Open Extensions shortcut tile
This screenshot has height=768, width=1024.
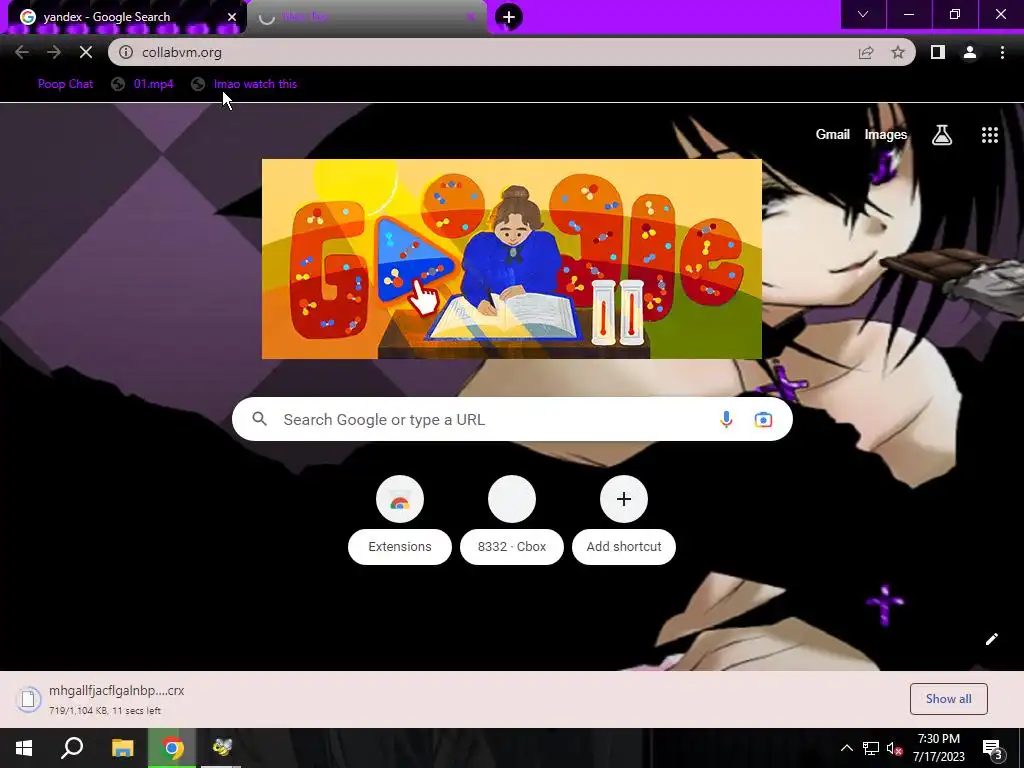click(400, 520)
